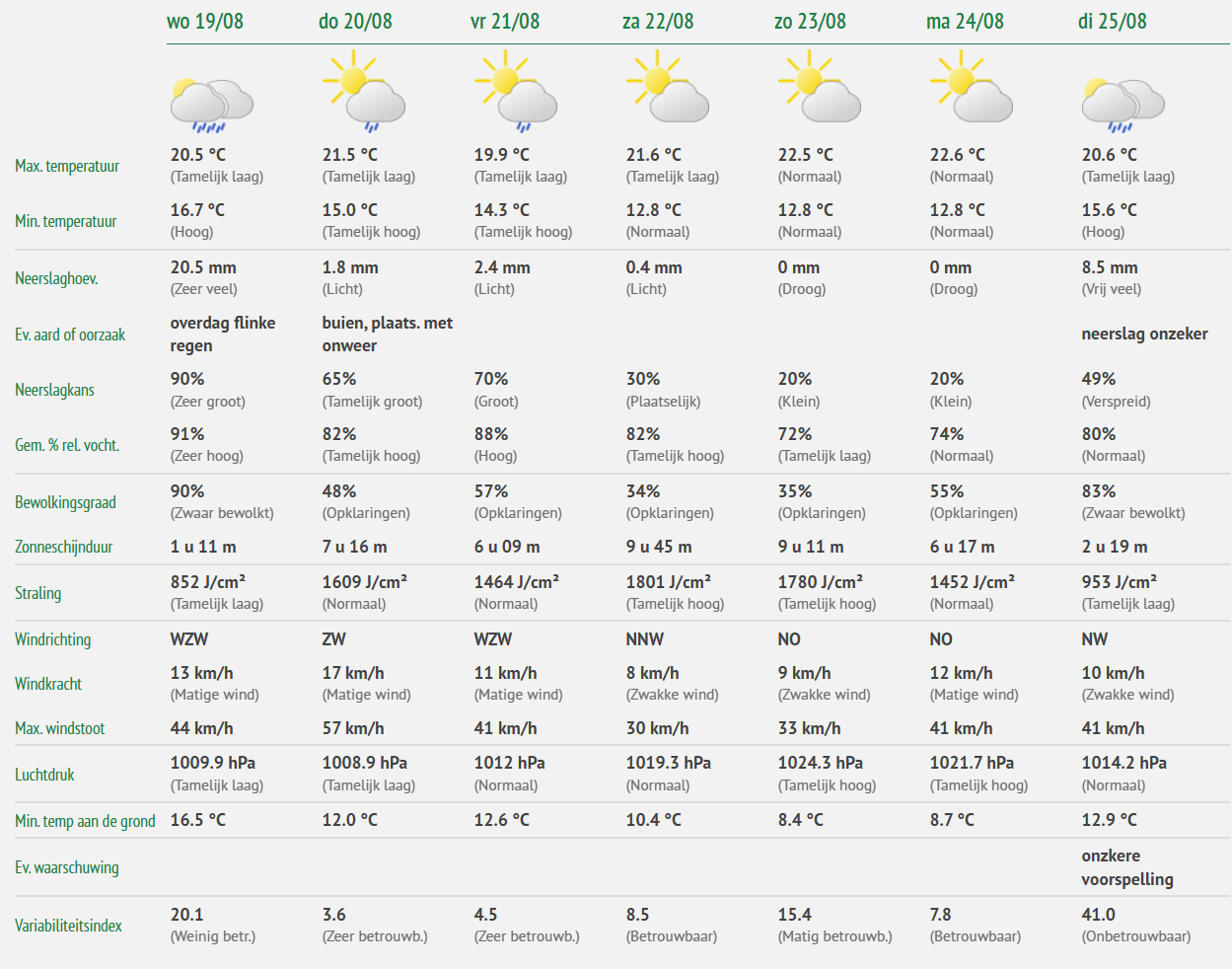Click the 20.5 °C max temperature value
Viewport: 1232px width, 969px height.
198,155
